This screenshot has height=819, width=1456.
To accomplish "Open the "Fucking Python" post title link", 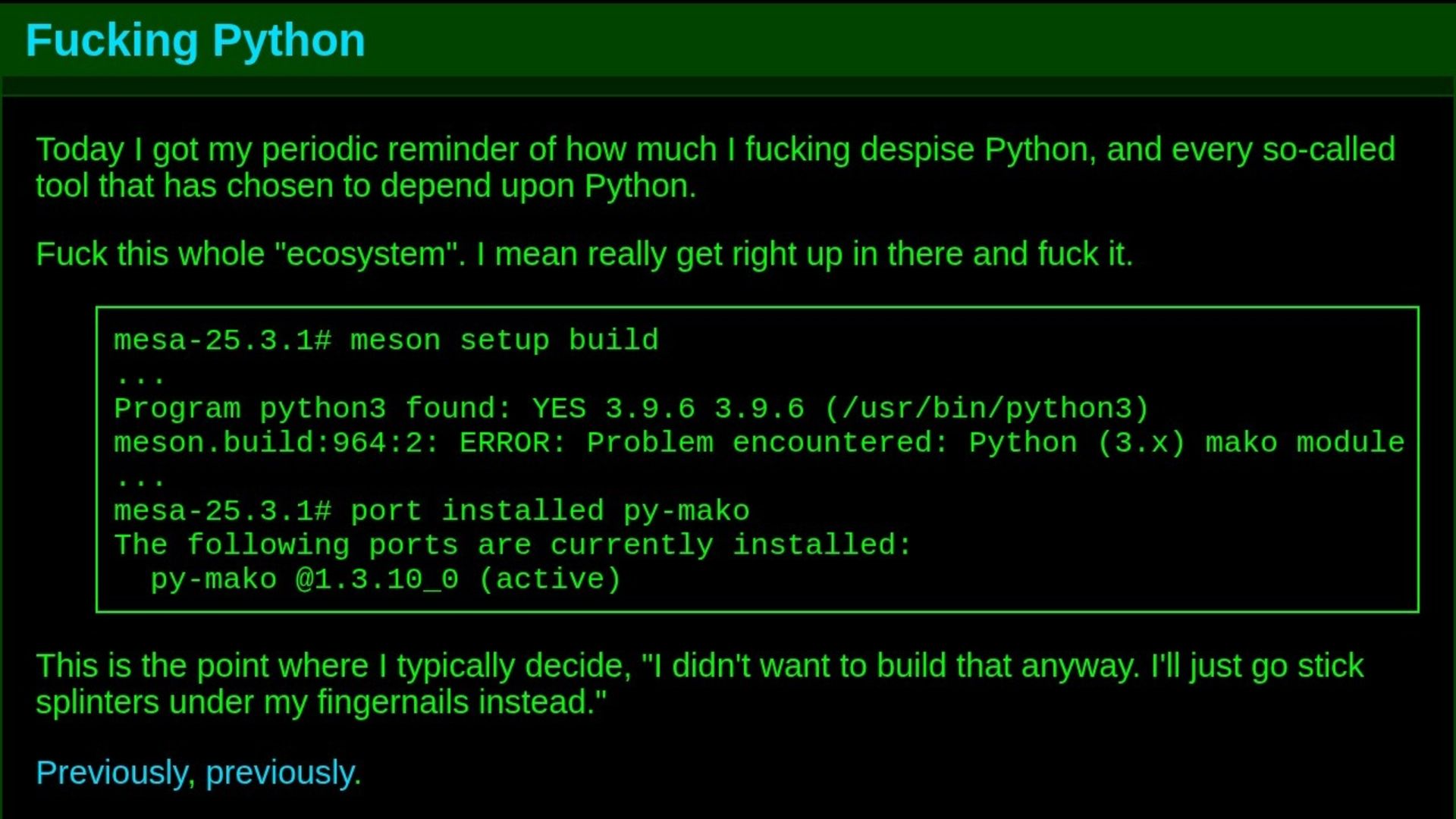I will pyautogui.click(x=195, y=40).
